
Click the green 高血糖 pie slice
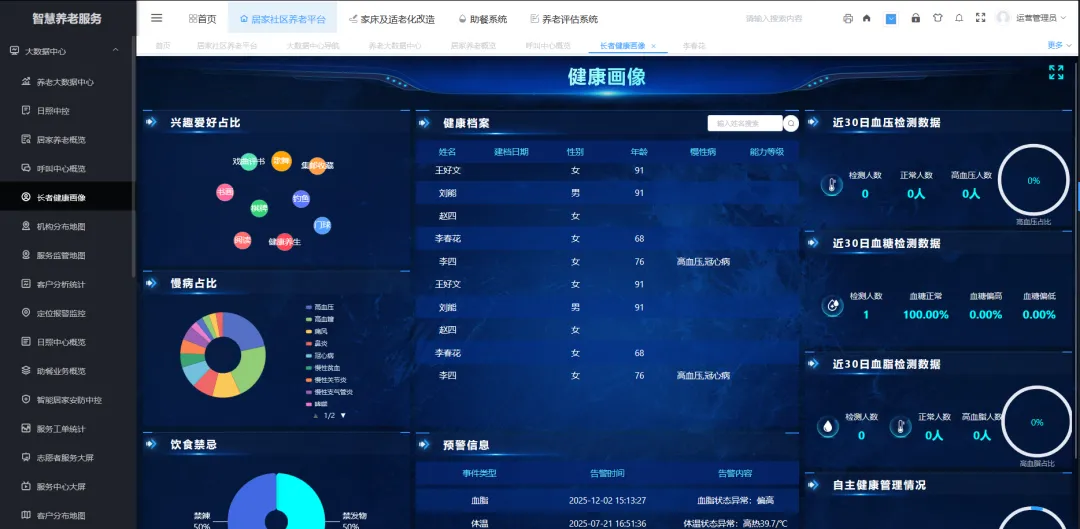point(253,366)
